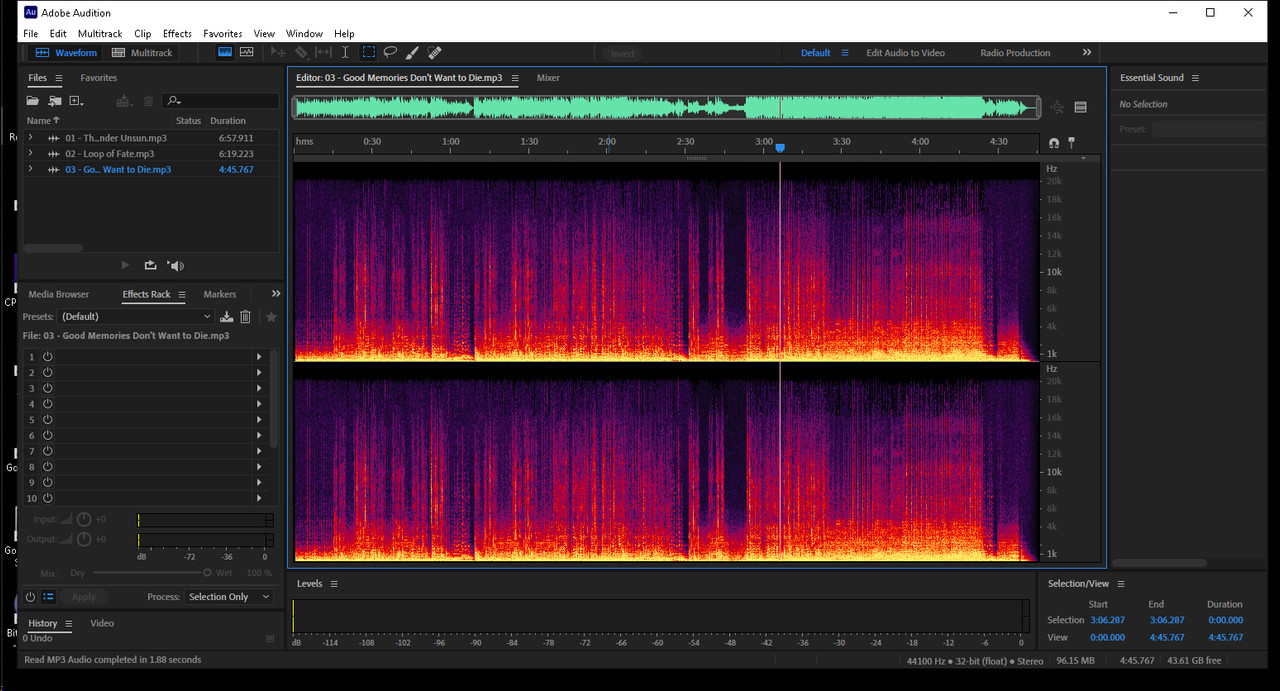Click the favorite star in Effects Rack

[x=271, y=317]
